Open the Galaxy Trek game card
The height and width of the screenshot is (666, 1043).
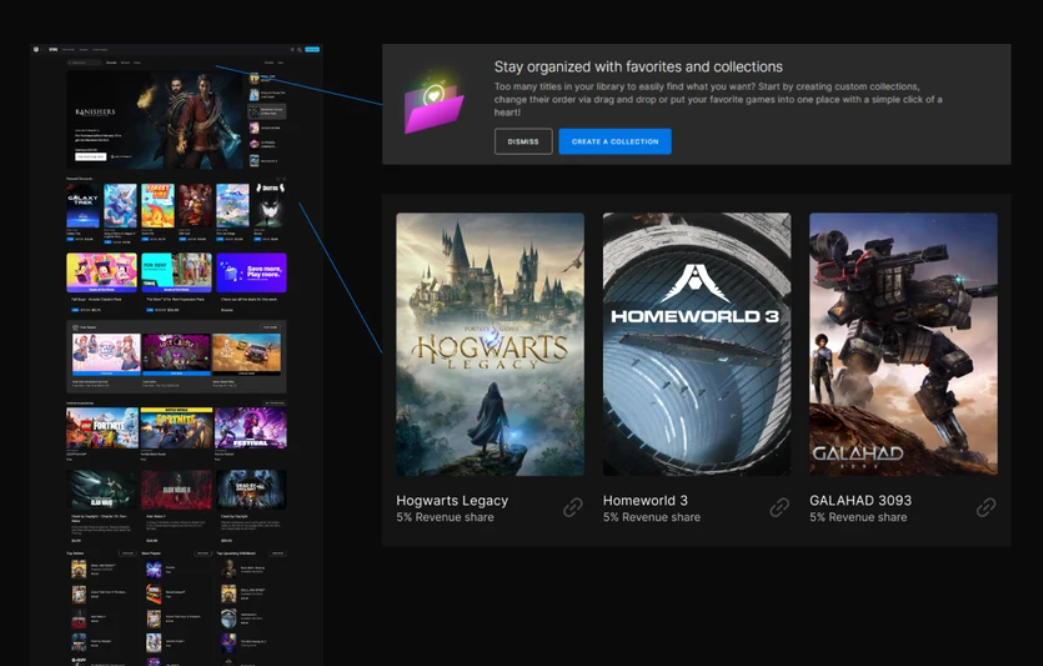click(x=83, y=206)
